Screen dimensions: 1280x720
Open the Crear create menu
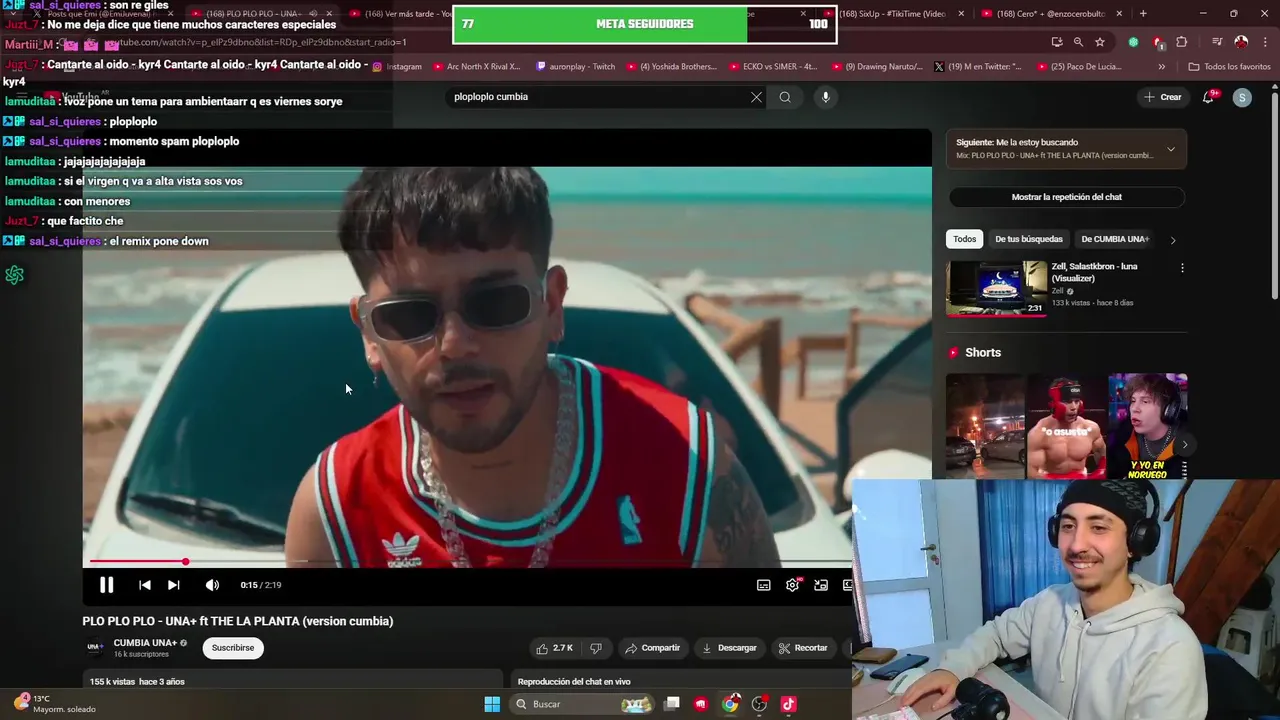click(x=1163, y=97)
